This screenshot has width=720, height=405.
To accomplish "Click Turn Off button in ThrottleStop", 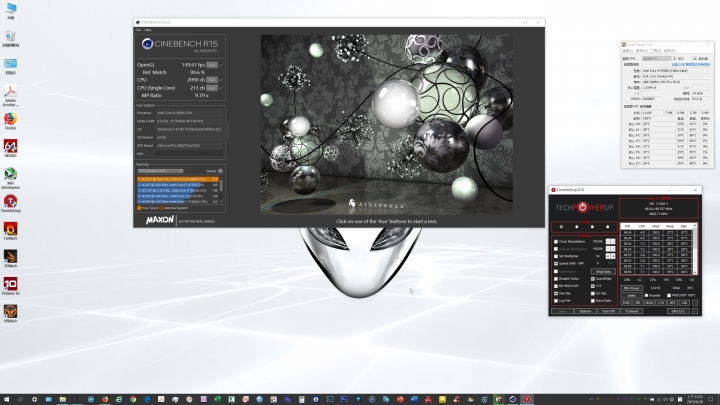I will click(x=608, y=311).
